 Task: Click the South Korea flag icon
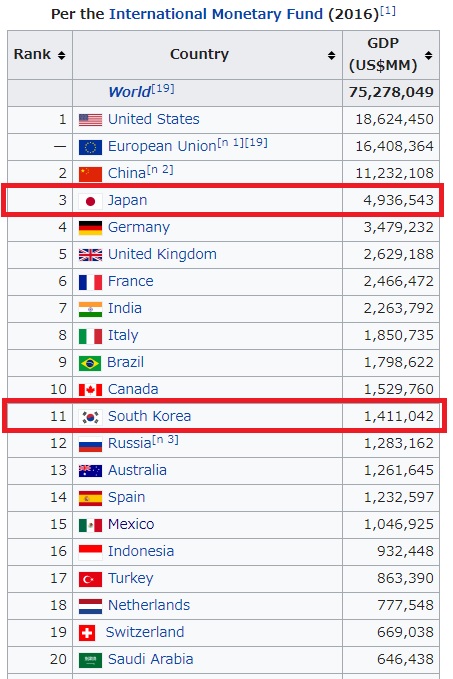[x=90, y=417]
